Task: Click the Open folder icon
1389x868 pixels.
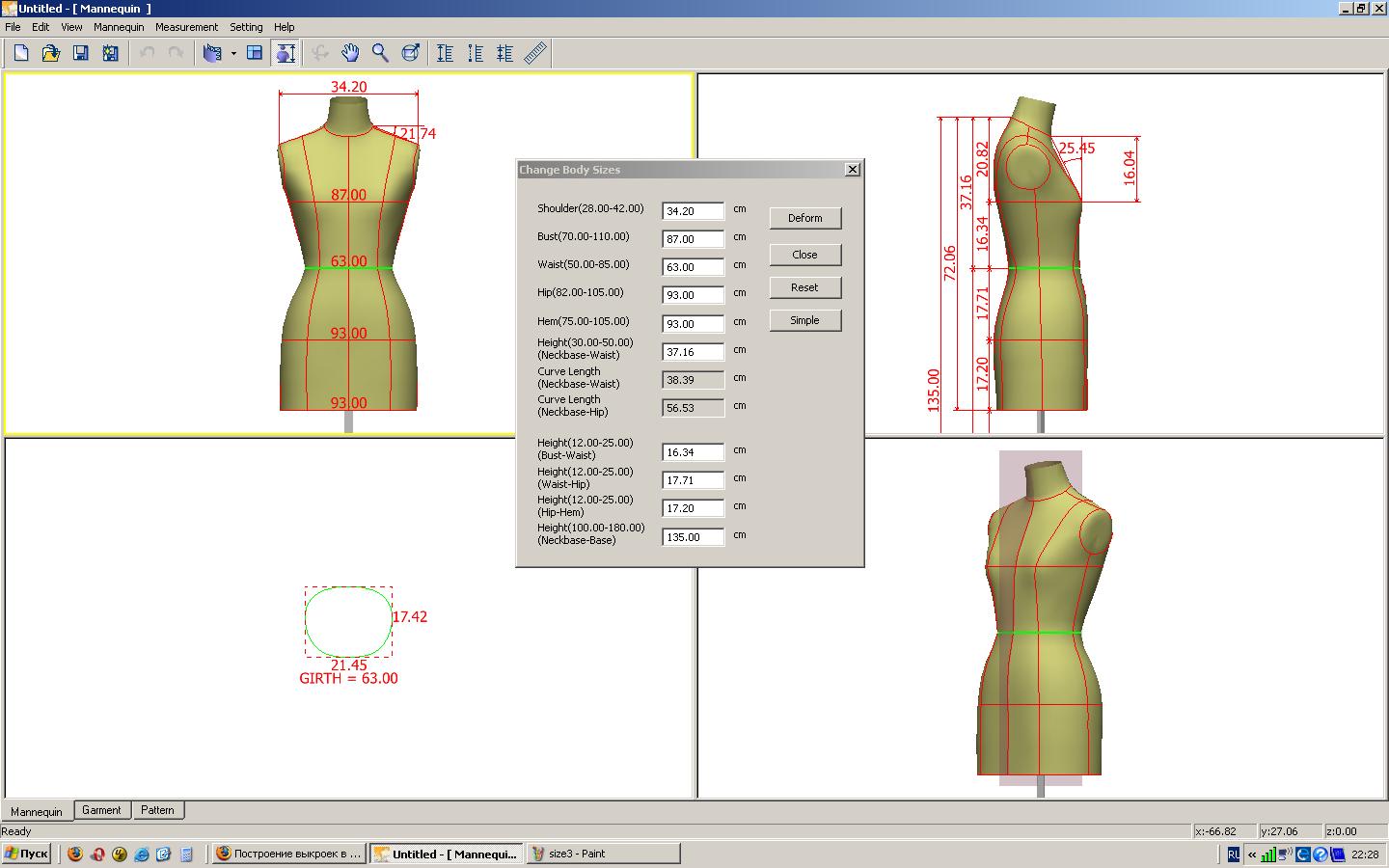Action: click(x=50, y=53)
